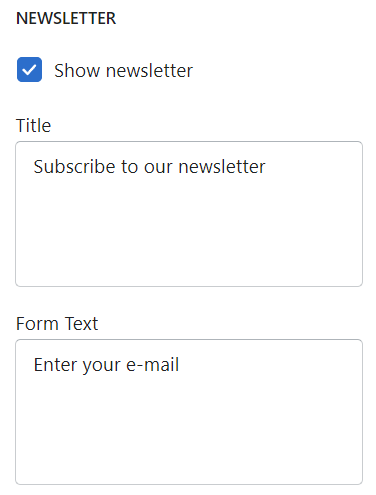The image size is (376, 495).
Task: Click the 'Enter your e-mail' text
Action: [106, 365]
